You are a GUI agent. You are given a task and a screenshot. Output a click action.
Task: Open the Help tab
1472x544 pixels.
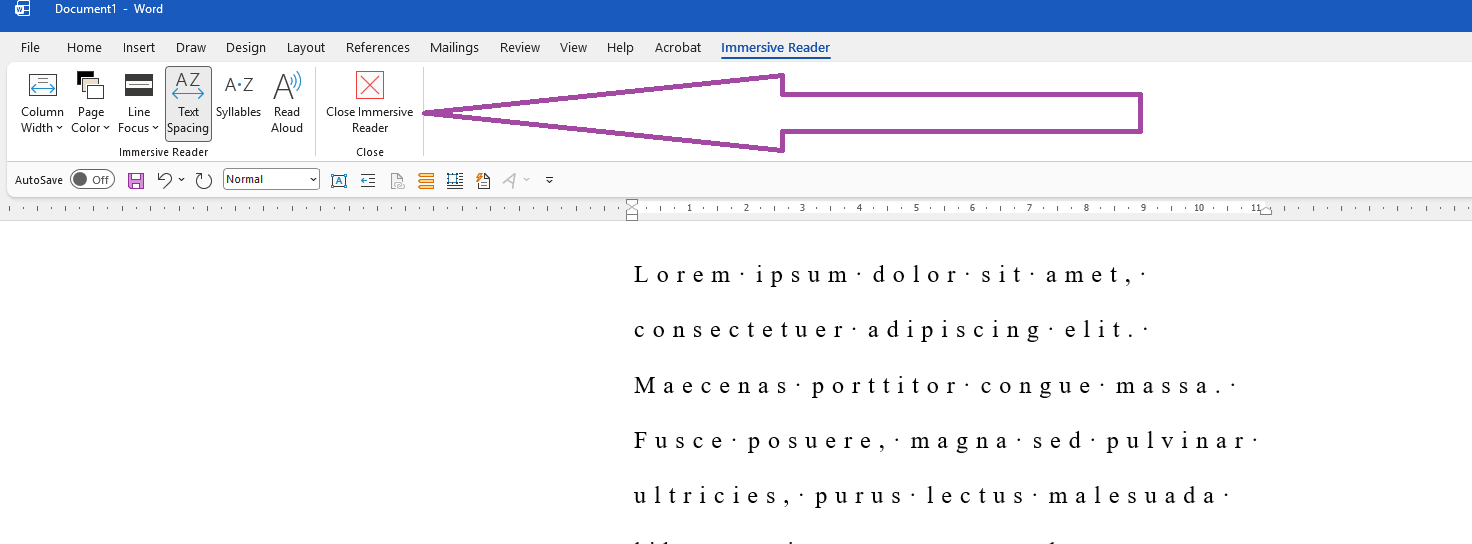click(620, 47)
